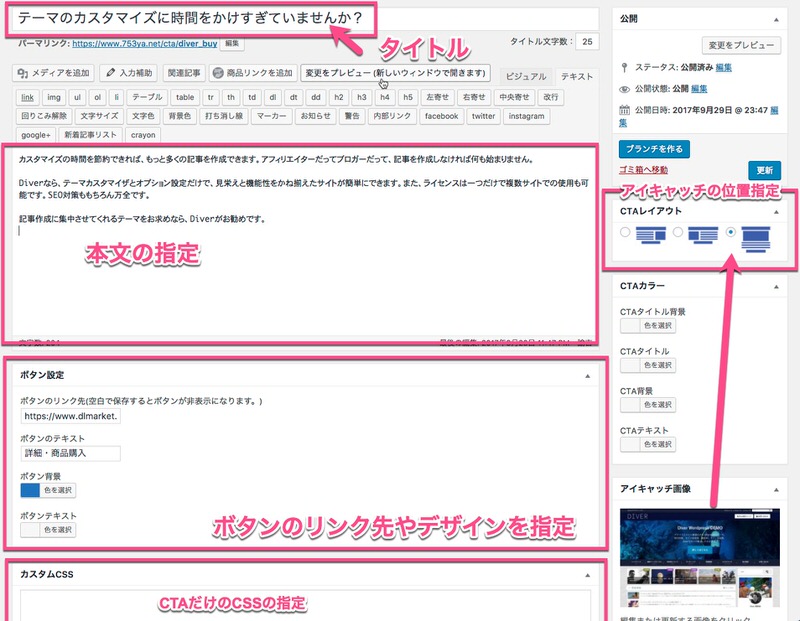Apply 右寄せ alignment
Image resolution: width=800 pixels, height=621 pixels.
click(x=474, y=97)
